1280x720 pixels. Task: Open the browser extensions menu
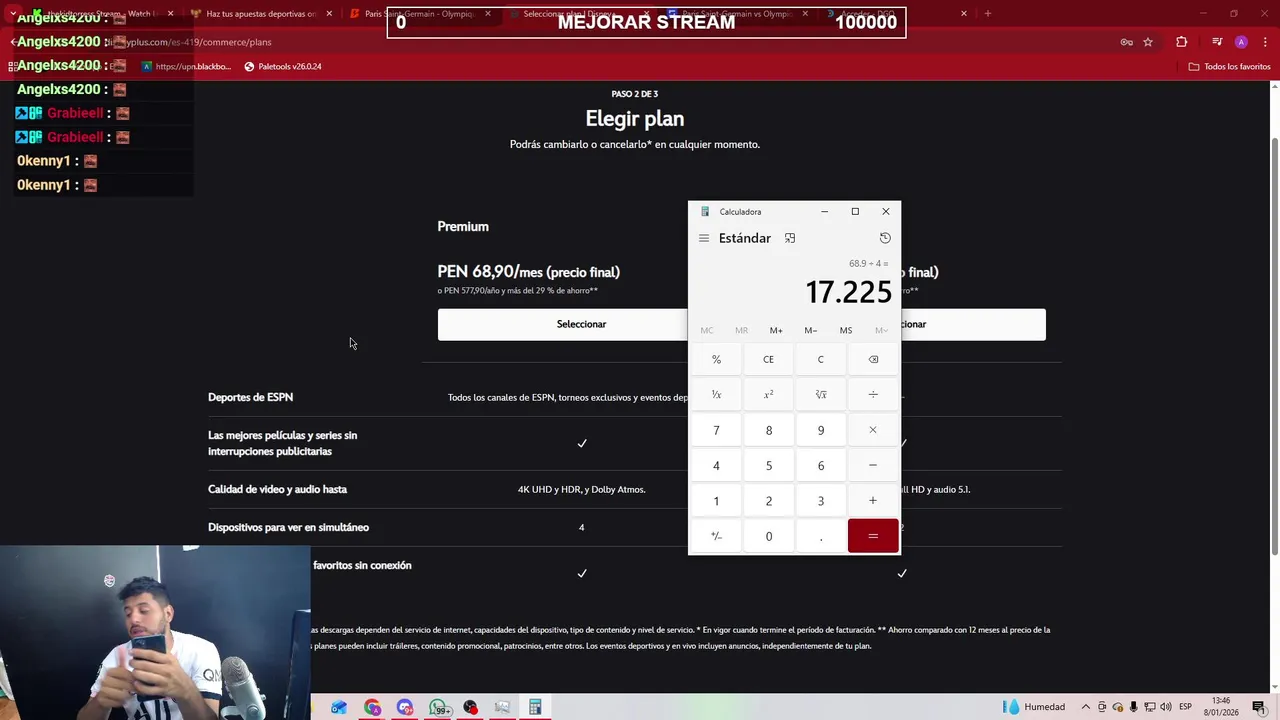1182,42
